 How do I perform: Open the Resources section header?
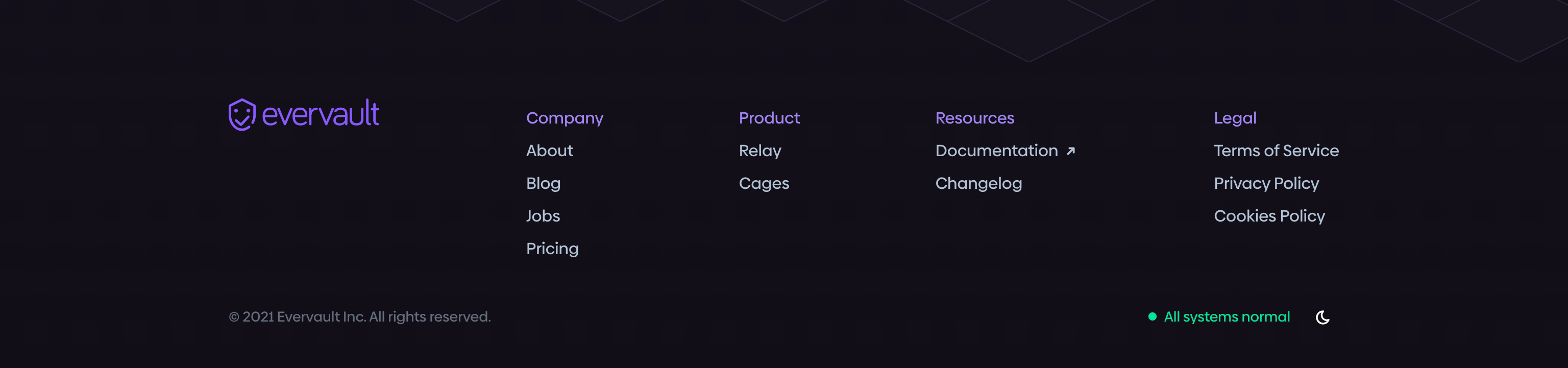(974, 118)
